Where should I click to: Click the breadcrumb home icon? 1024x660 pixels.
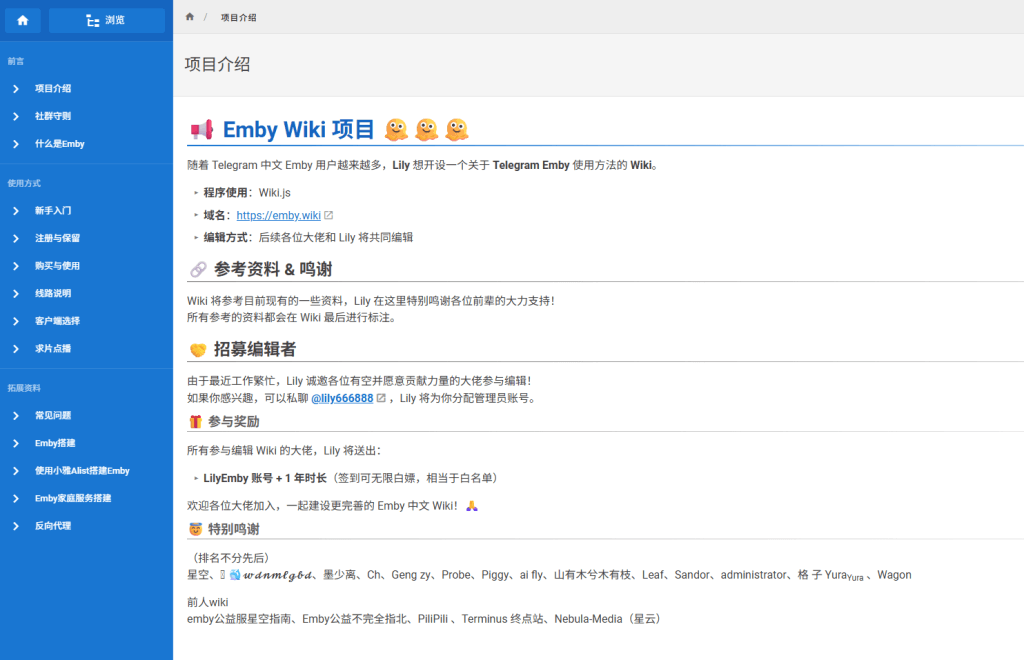(x=190, y=17)
